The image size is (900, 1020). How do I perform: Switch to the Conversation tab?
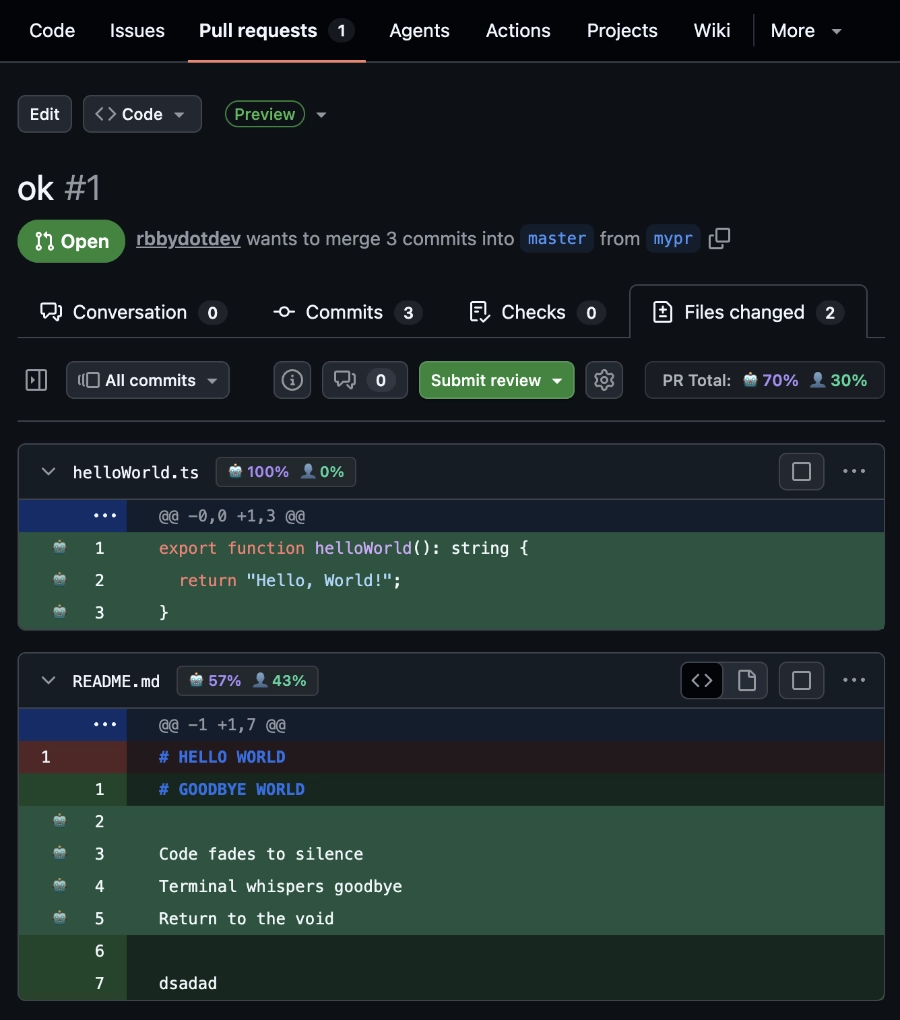131,312
